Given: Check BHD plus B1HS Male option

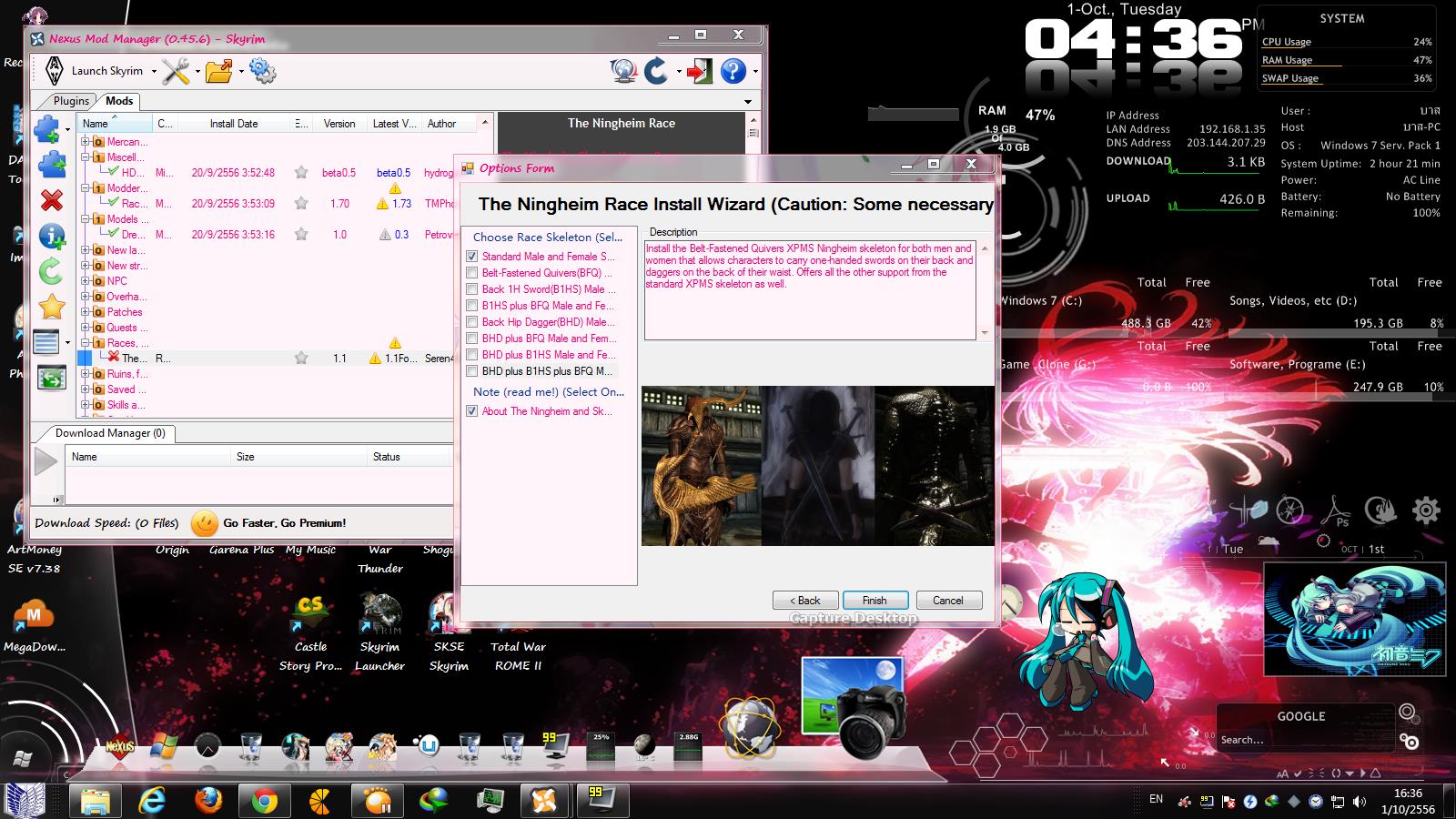Looking at the screenshot, I should (x=471, y=355).
